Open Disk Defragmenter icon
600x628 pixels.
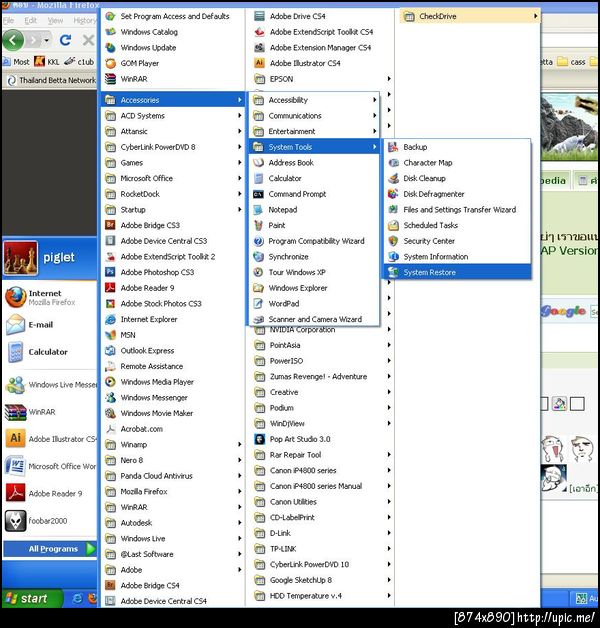(x=393, y=194)
